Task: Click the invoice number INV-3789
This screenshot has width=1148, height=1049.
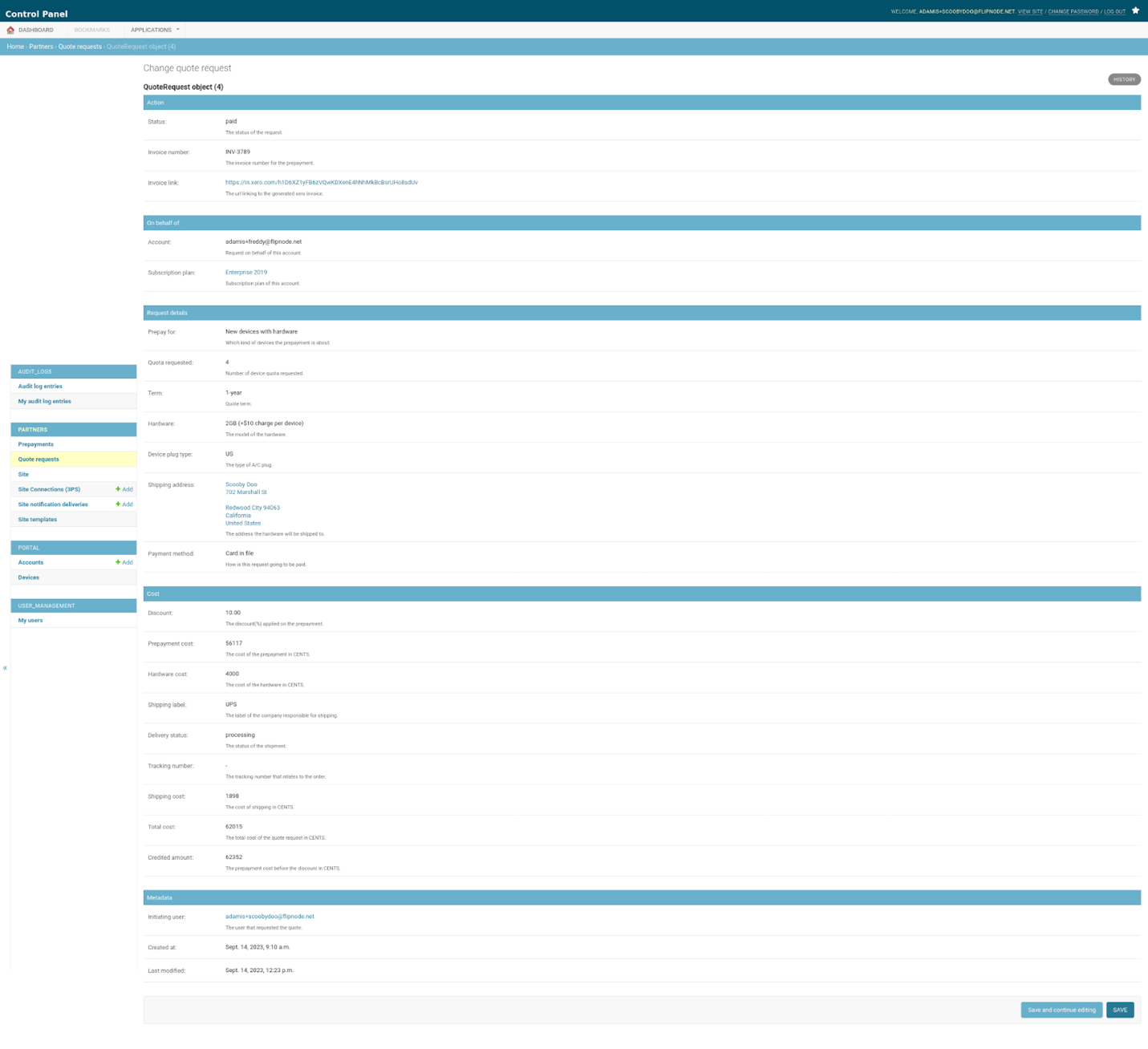Action: [x=237, y=152]
